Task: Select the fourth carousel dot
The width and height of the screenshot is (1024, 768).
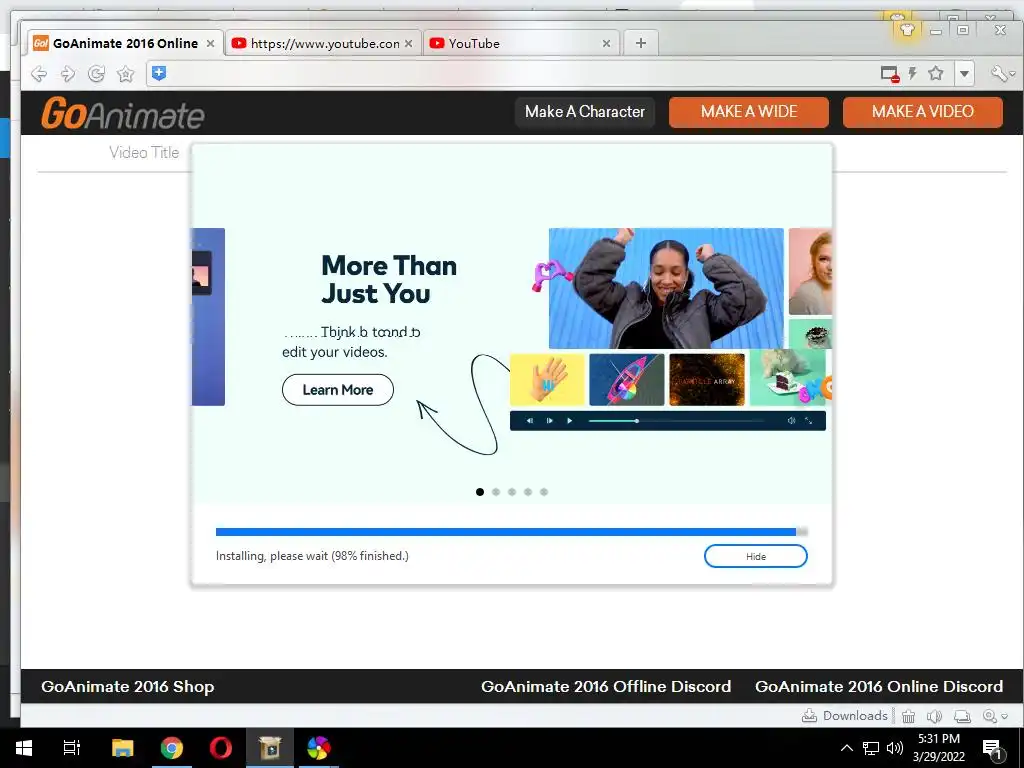Action: pos(528,492)
